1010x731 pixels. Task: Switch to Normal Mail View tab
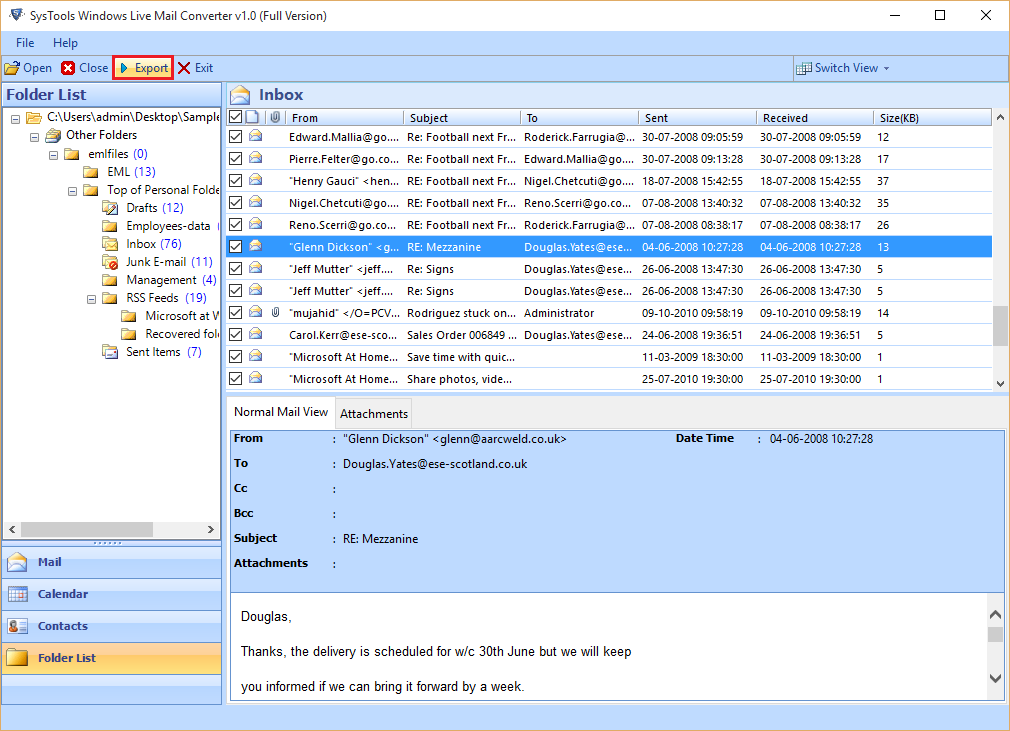click(x=281, y=412)
